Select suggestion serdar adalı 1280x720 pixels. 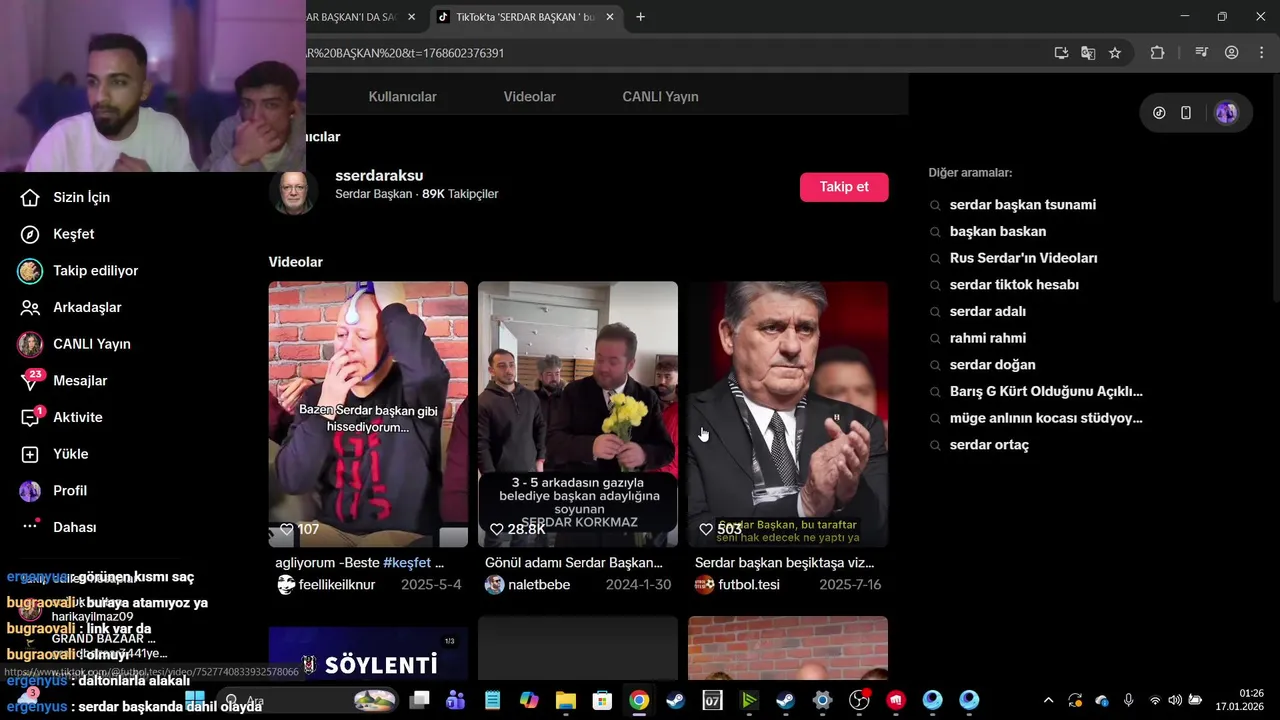[x=987, y=312]
